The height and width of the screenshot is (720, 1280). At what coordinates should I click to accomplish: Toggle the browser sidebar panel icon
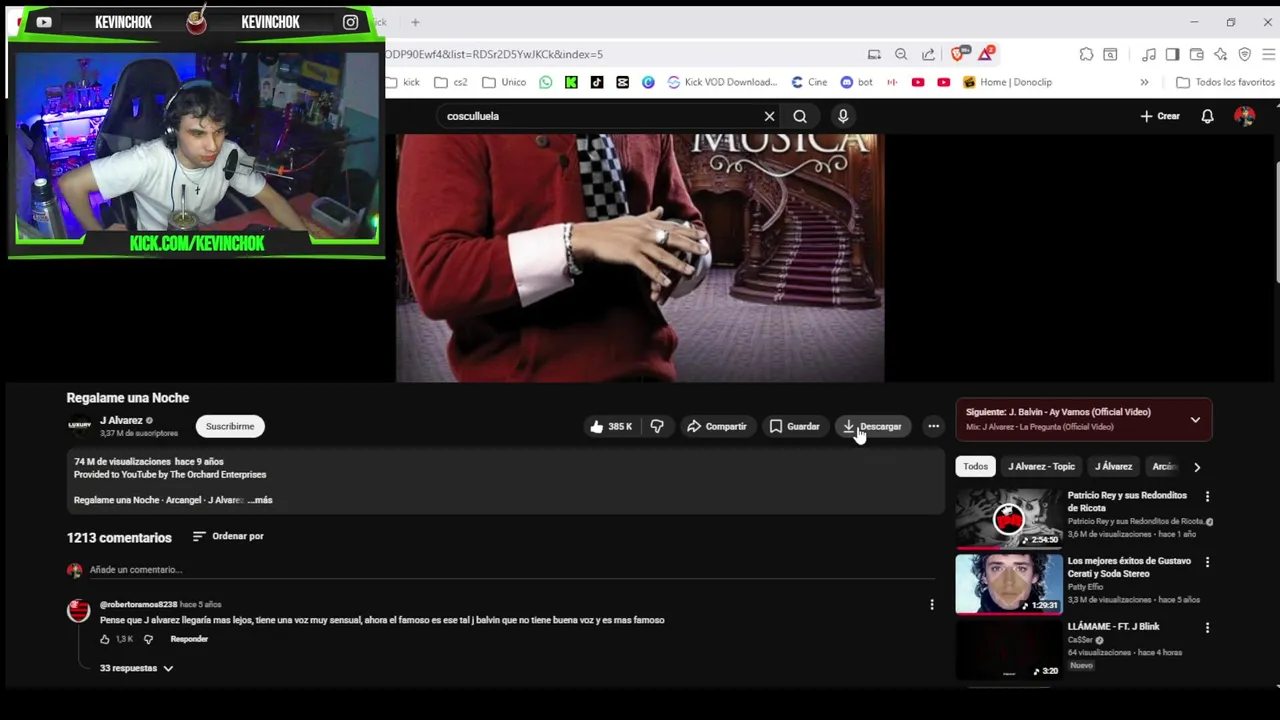click(x=1172, y=54)
